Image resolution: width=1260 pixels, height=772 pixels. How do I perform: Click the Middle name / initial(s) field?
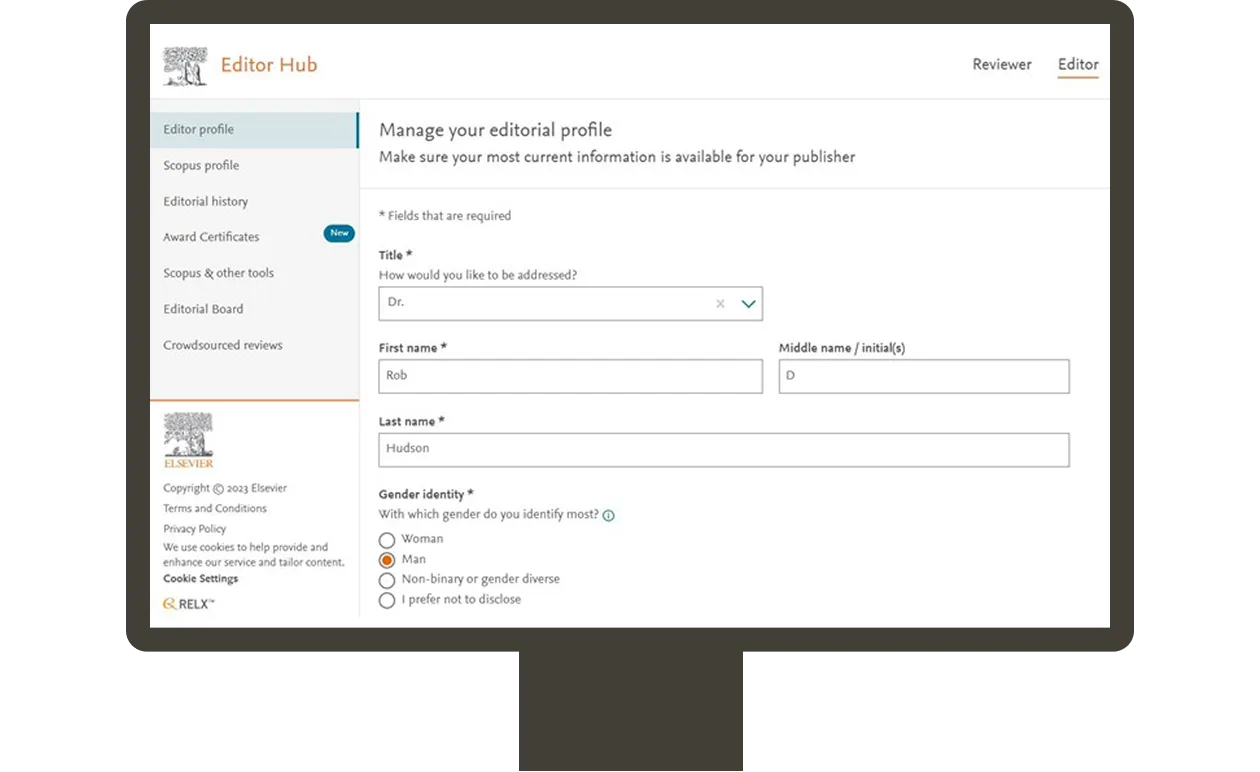[x=924, y=376]
